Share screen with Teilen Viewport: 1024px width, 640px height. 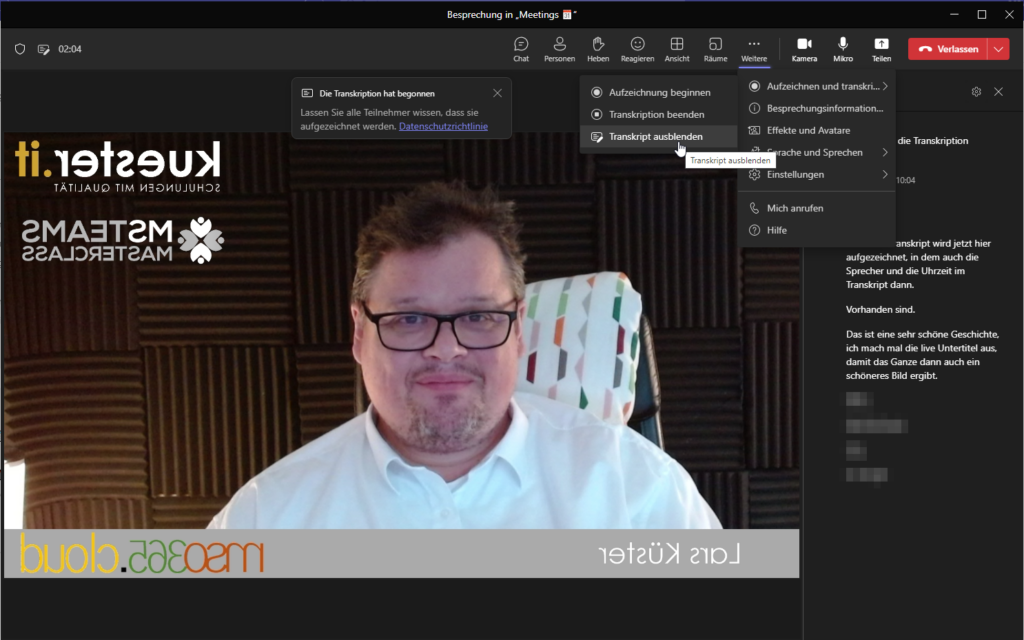[x=881, y=49]
